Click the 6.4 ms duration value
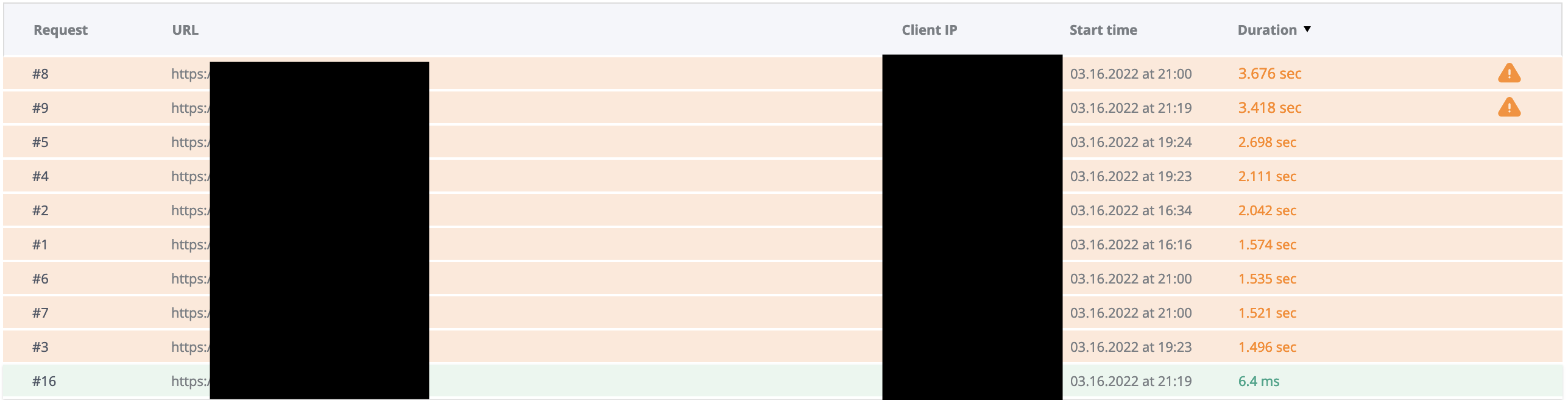 1258,381
